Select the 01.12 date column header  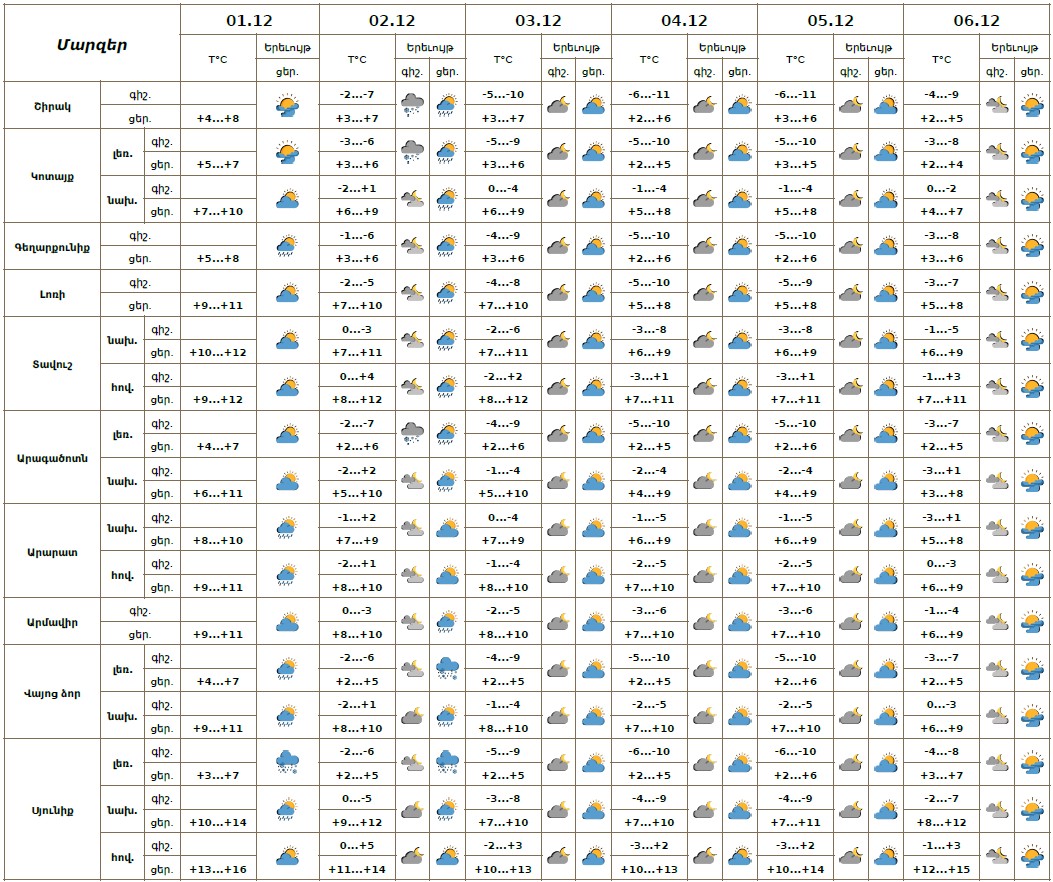[249, 20]
